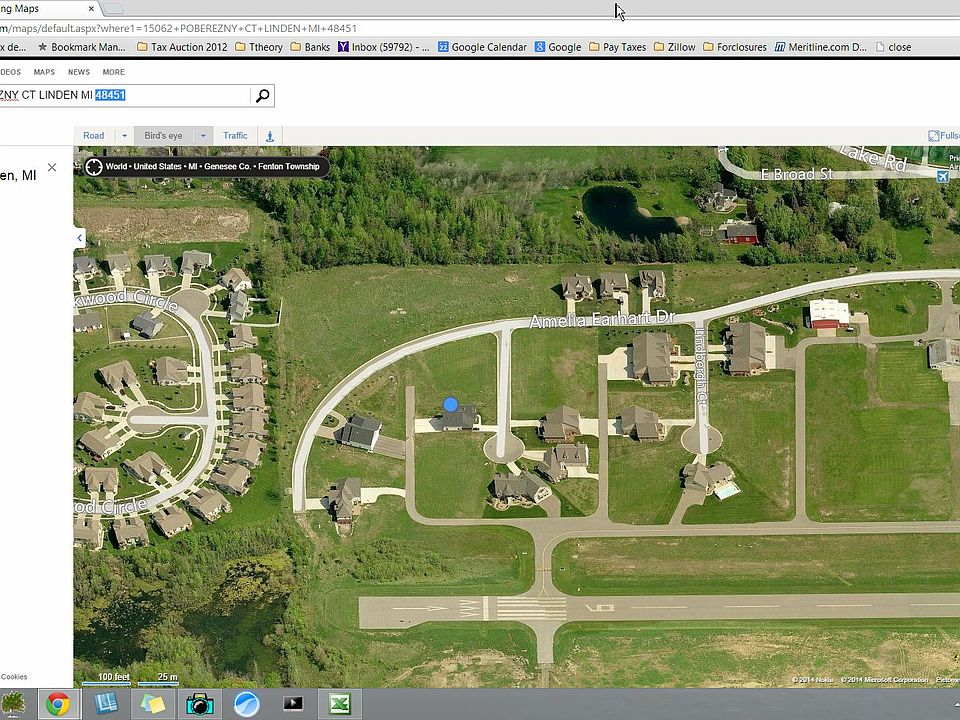
Task: Open Bookmark Manager bookmark
Action: (x=81, y=47)
